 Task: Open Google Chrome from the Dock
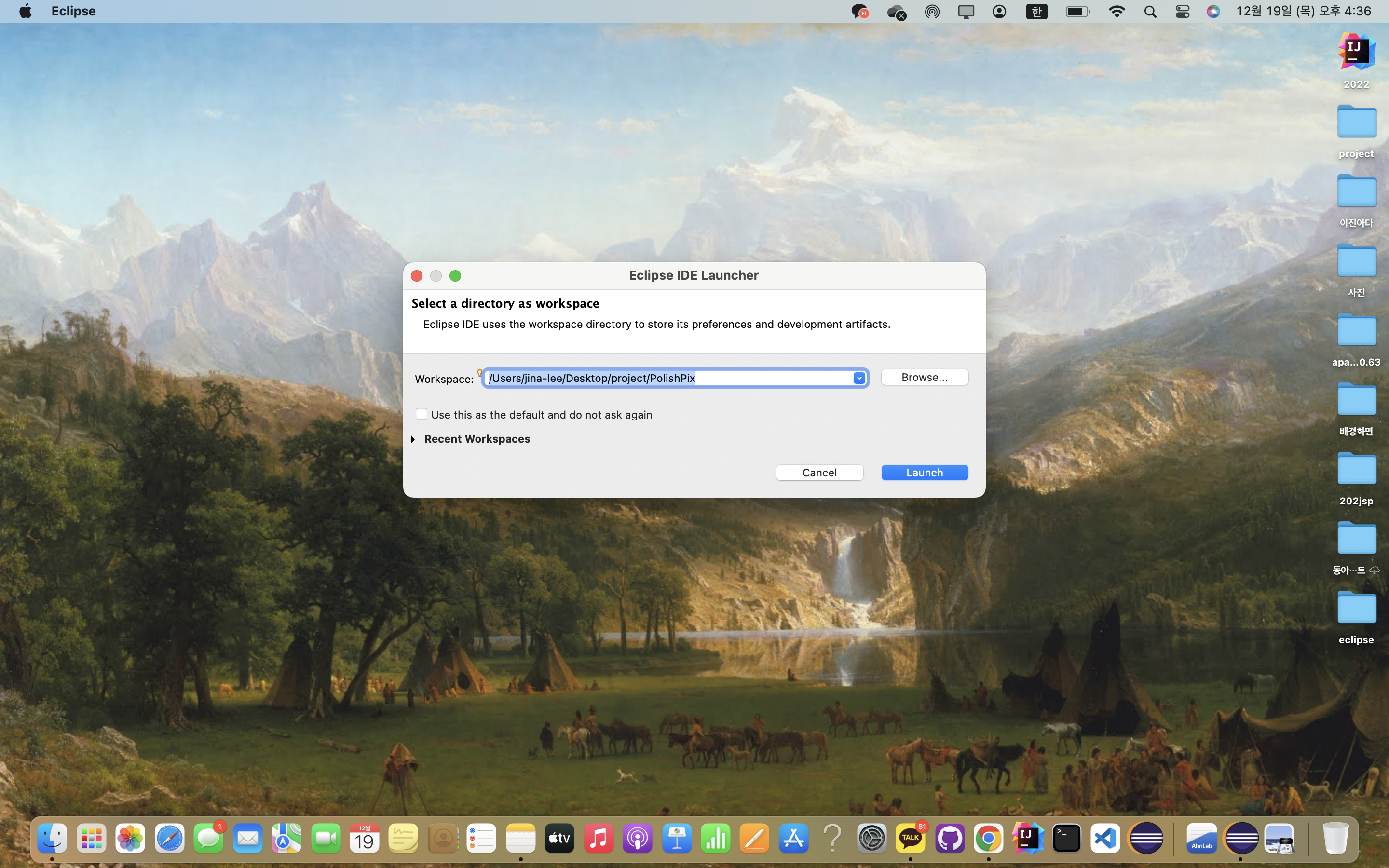point(988,839)
